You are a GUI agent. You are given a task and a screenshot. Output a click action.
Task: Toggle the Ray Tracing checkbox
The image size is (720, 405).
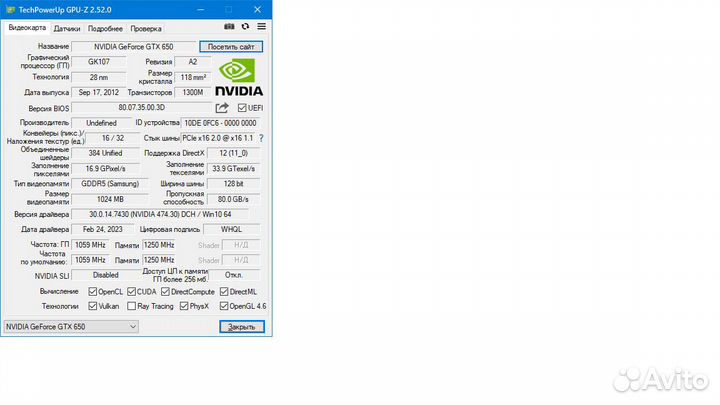[x=131, y=306]
